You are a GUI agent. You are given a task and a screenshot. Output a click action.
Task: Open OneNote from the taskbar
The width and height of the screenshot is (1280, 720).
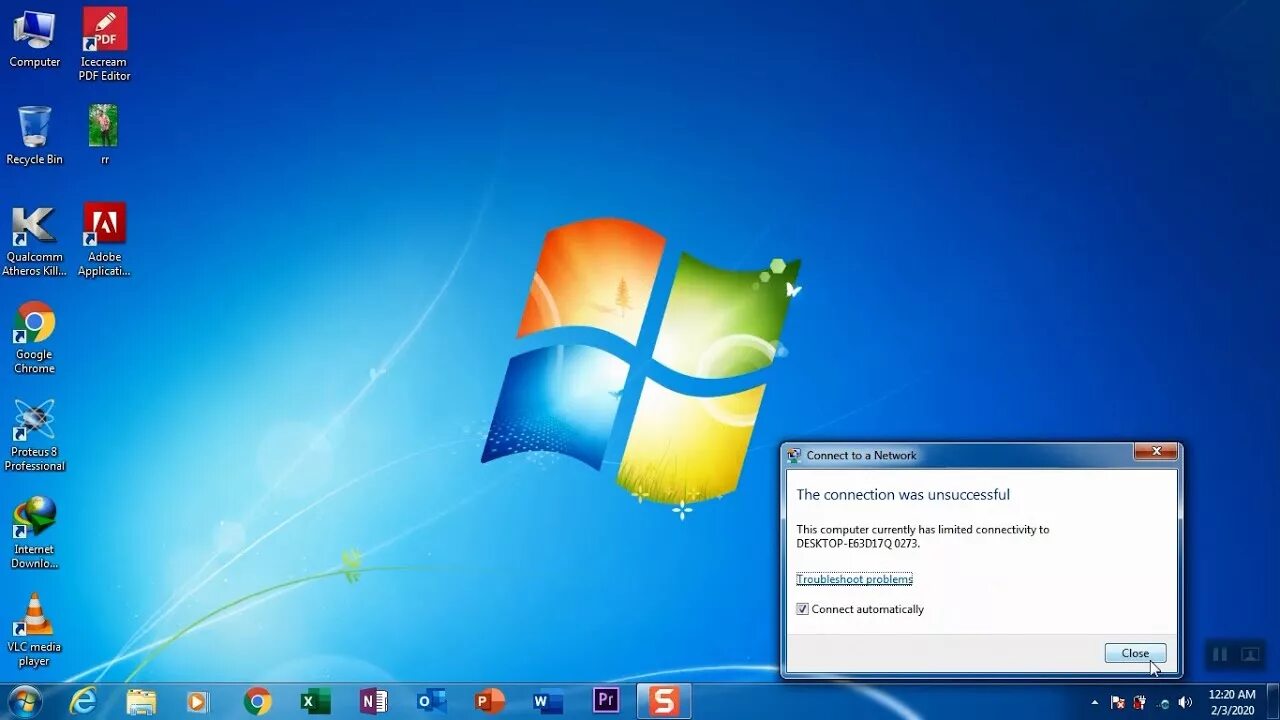tap(373, 702)
